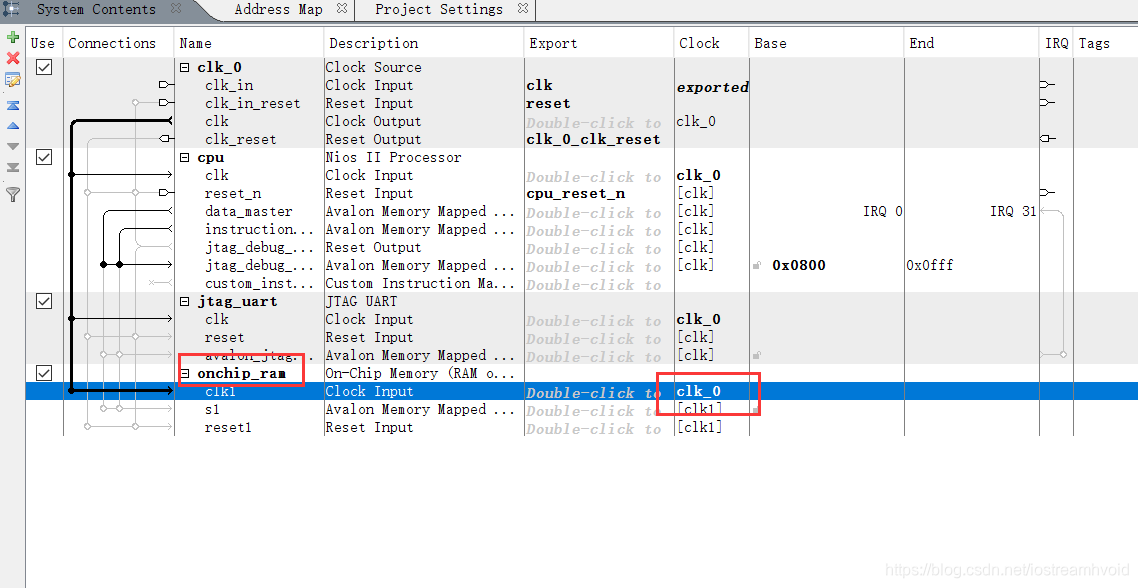Click the IRQ 31 label
This screenshot has height=588, width=1138.
click(1013, 211)
